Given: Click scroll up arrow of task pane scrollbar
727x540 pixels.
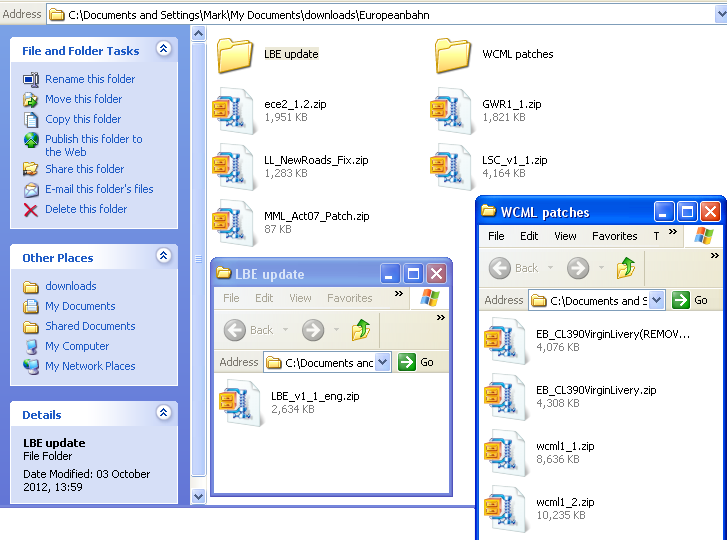Looking at the screenshot, I should [198, 33].
